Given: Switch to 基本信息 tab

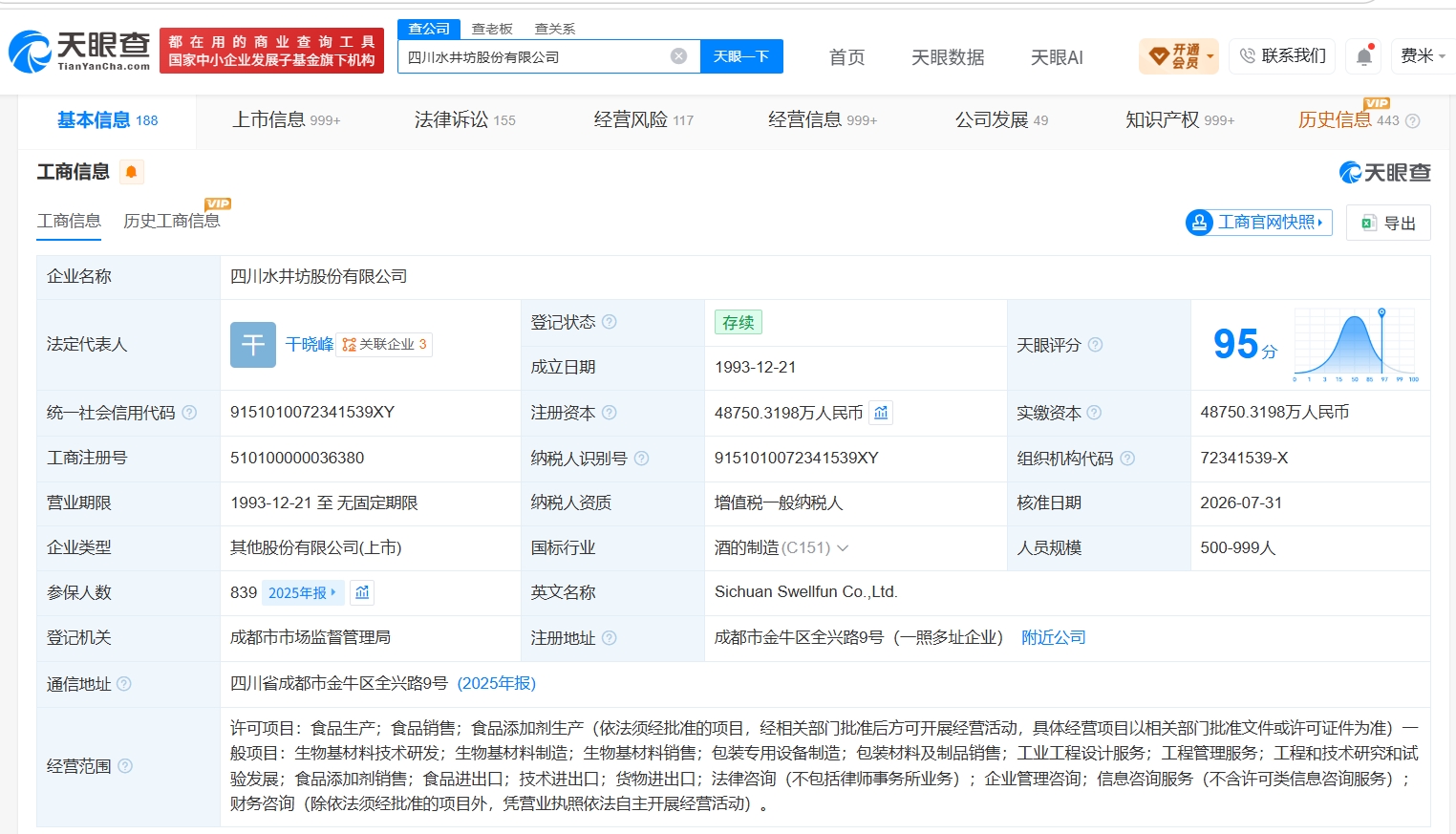Looking at the screenshot, I should pyautogui.click(x=107, y=120).
